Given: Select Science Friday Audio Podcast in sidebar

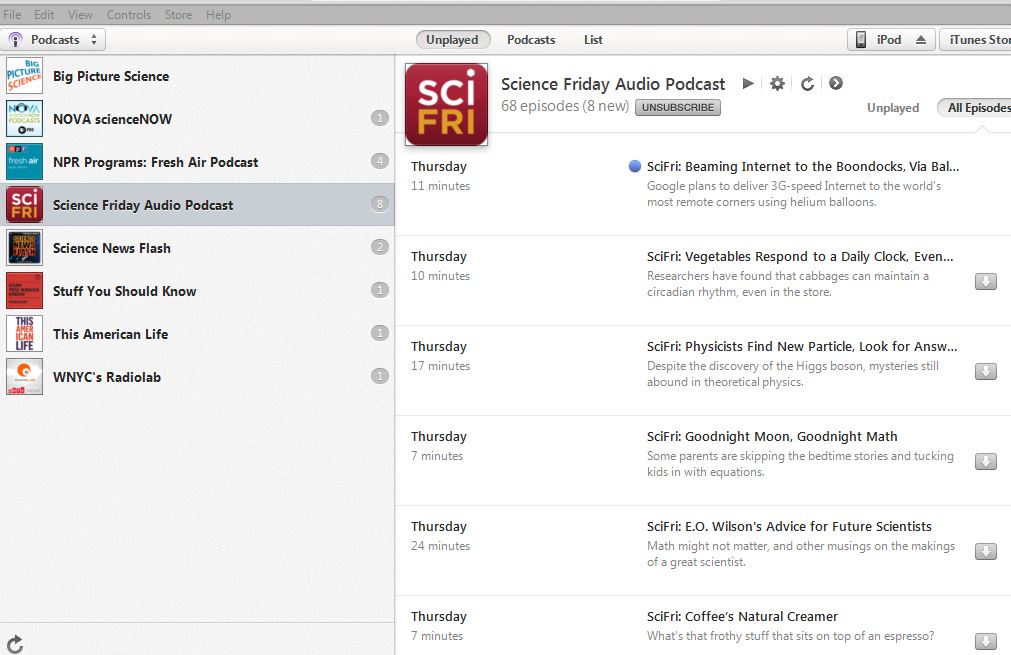Looking at the screenshot, I should 197,205.
